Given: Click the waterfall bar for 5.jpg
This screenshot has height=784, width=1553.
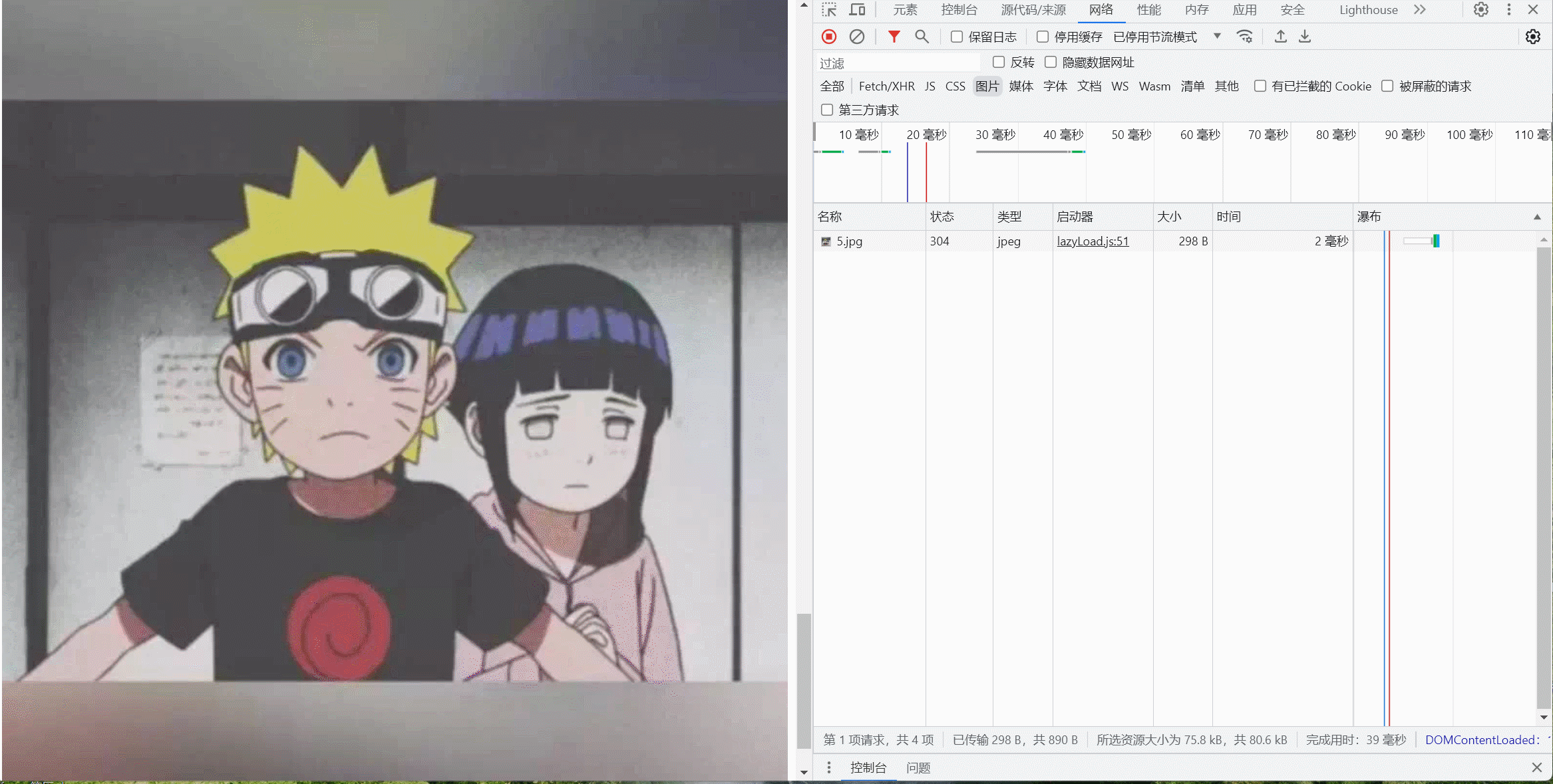Looking at the screenshot, I should click(x=1422, y=241).
